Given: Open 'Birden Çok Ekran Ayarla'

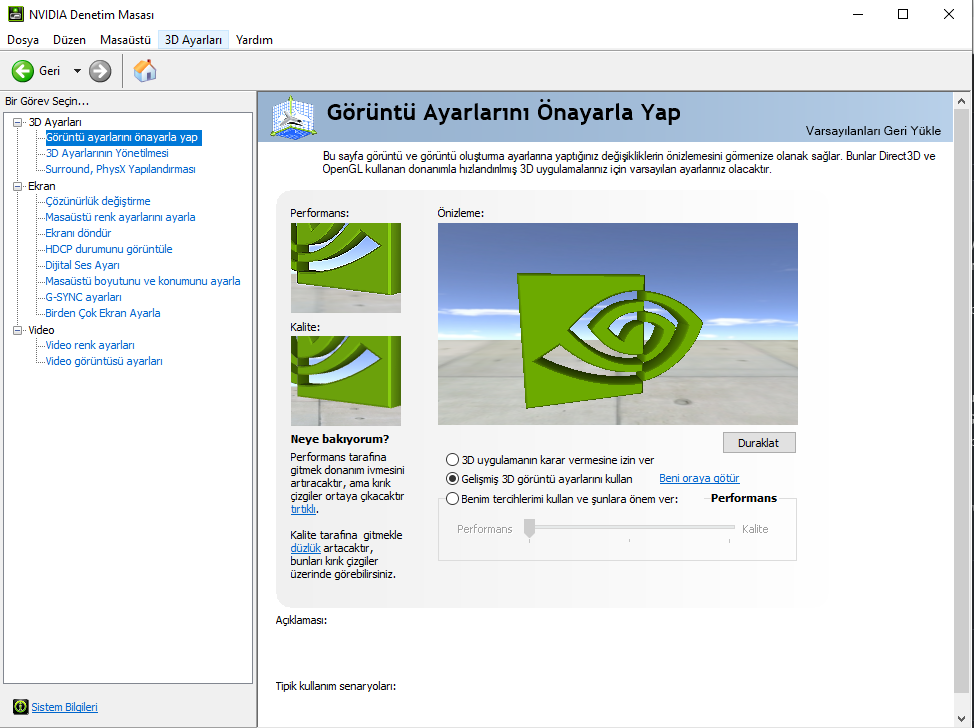Looking at the screenshot, I should 102,314.
